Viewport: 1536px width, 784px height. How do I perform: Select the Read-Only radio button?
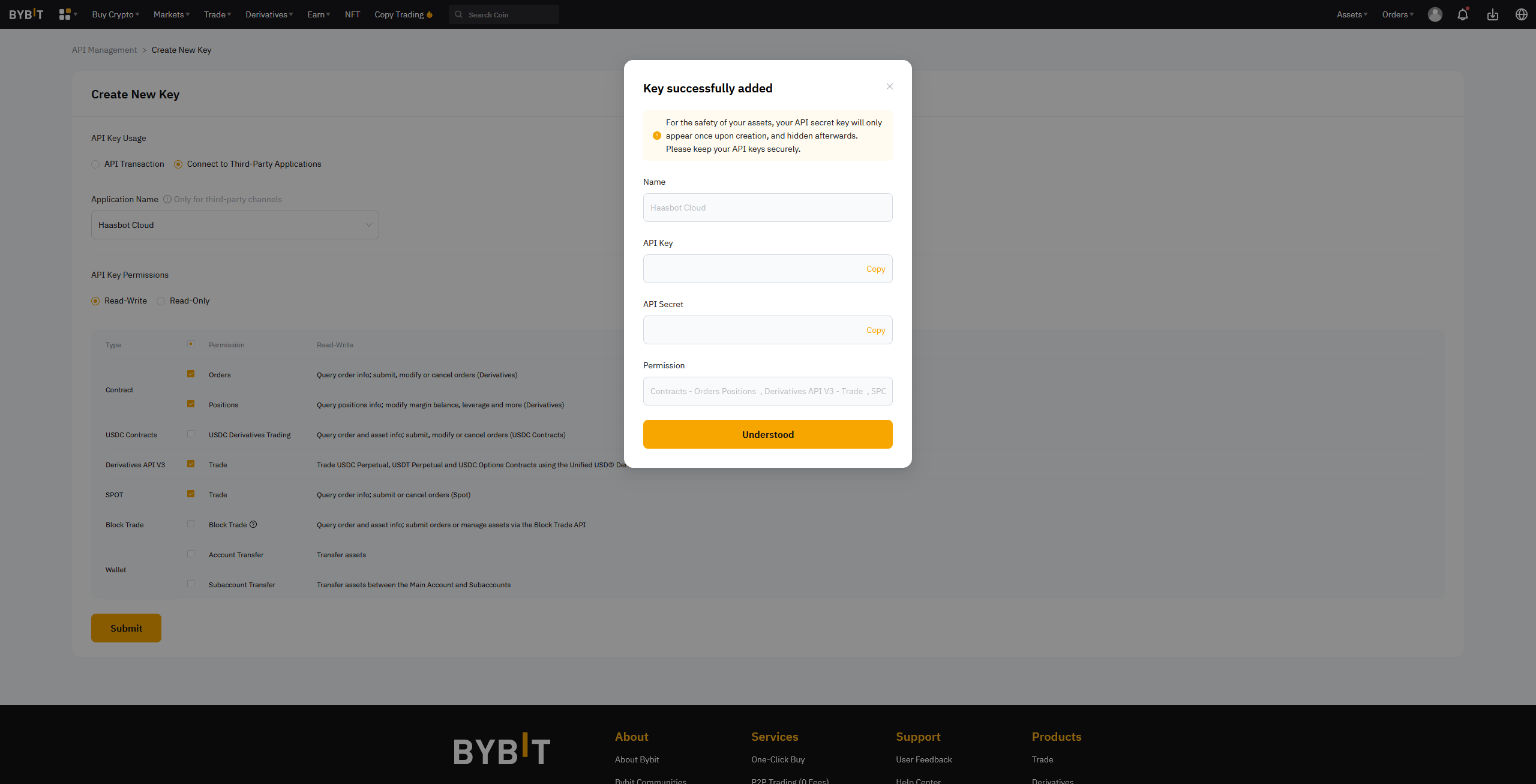point(161,301)
